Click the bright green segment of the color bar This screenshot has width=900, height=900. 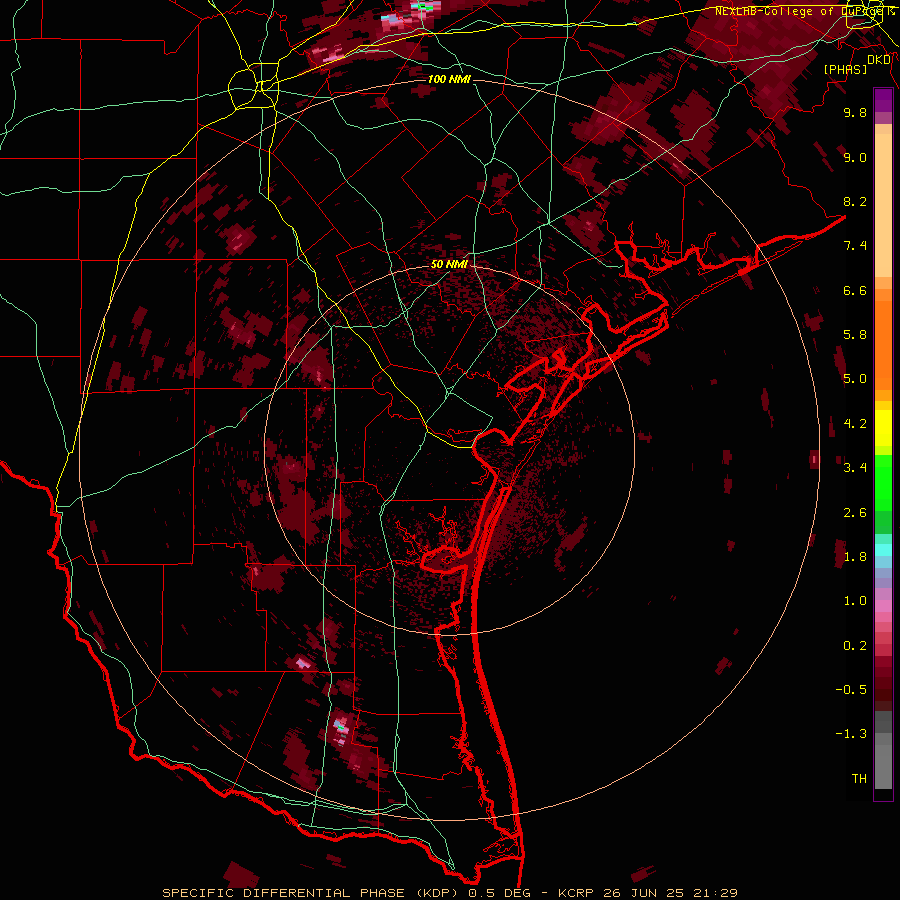pyautogui.click(x=883, y=483)
